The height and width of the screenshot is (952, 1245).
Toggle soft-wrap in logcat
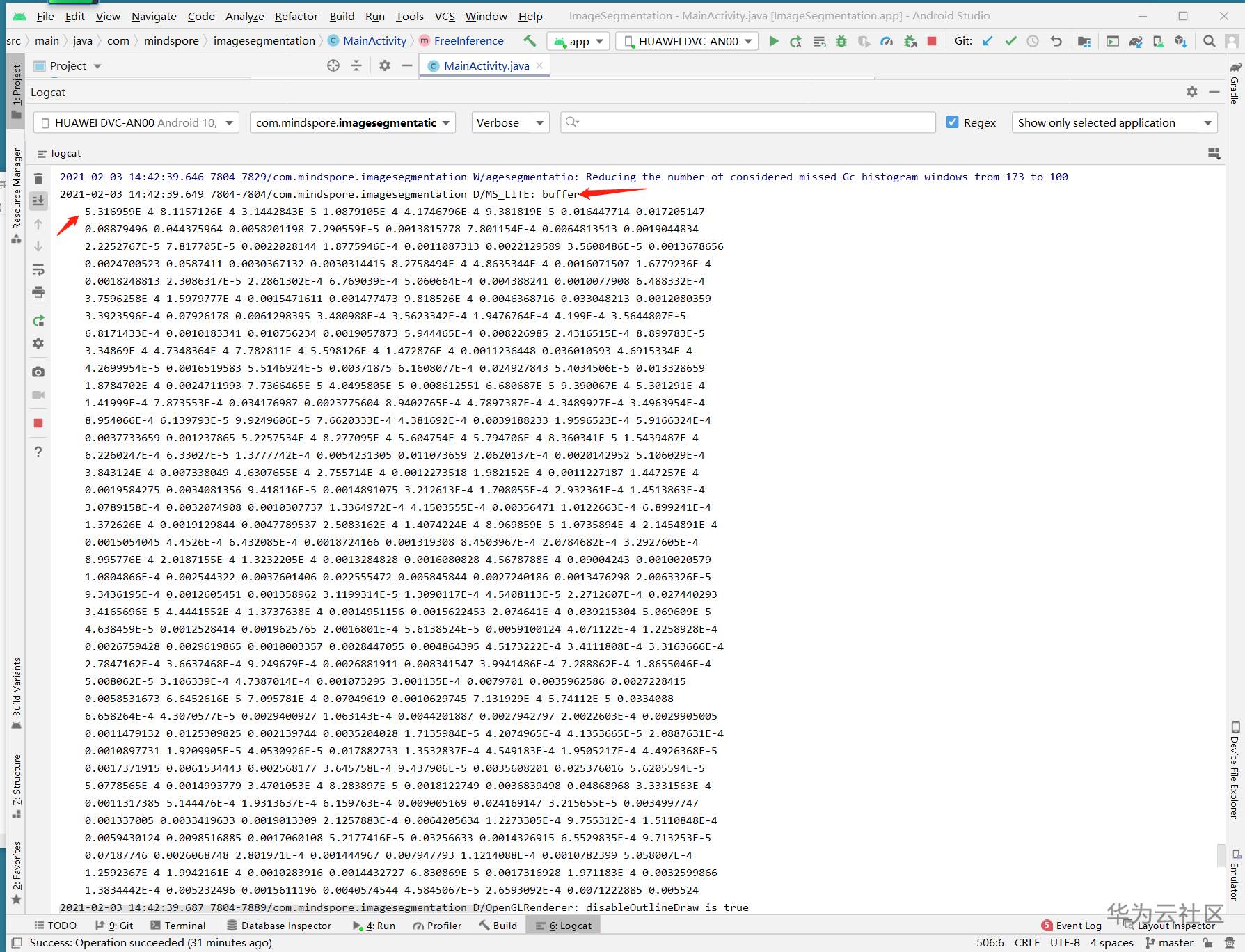tap(38, 269)
